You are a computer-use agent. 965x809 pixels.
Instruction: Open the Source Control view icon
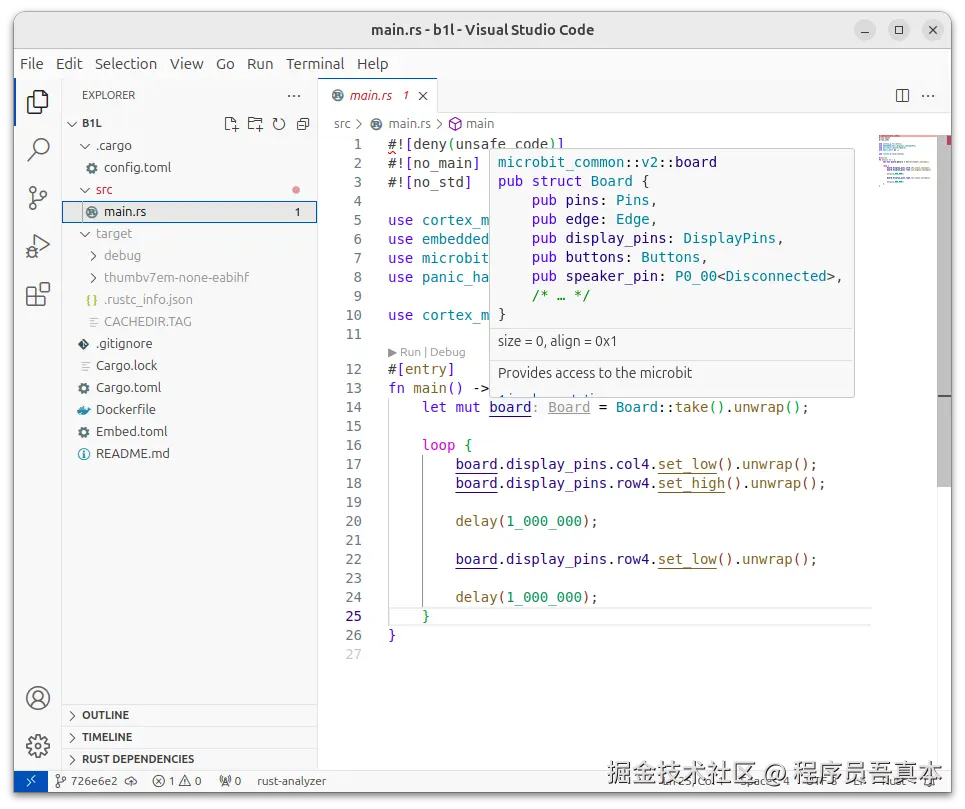[x=38, y=198]
